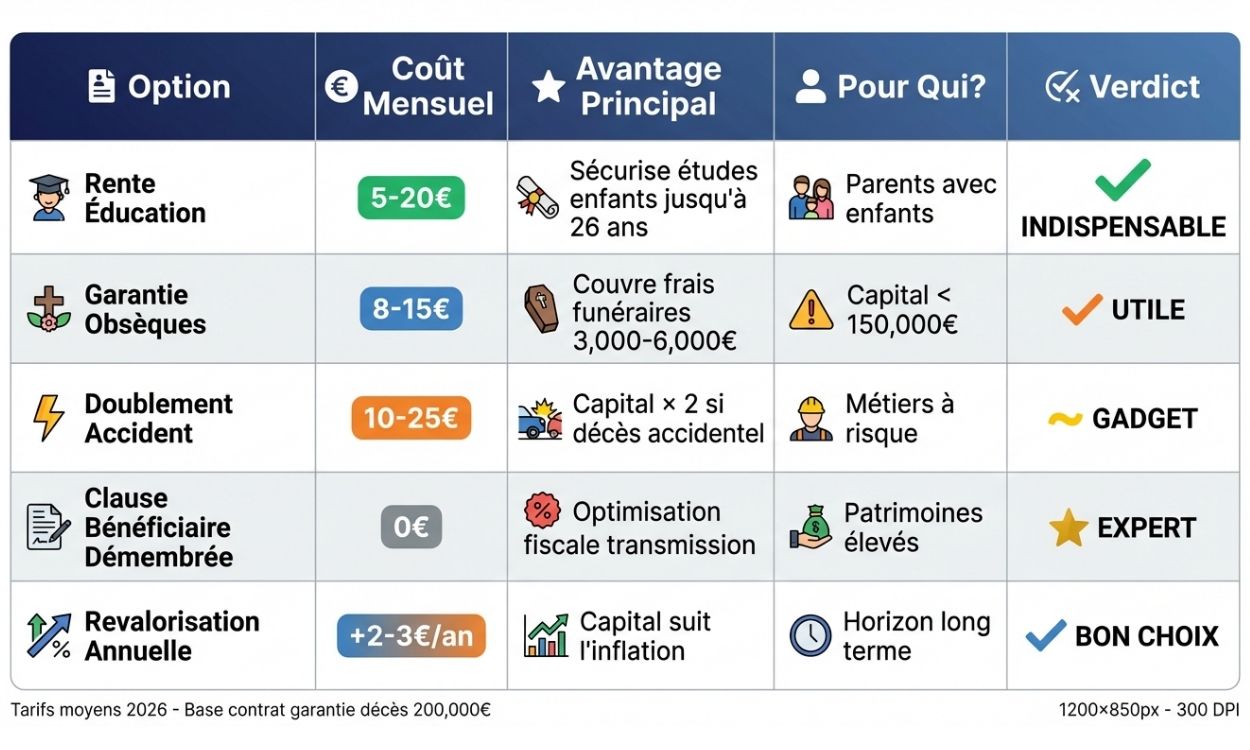1250x750 pixels.
Task: Click the orange 10-25€ price badge
Action: (411, 418)
